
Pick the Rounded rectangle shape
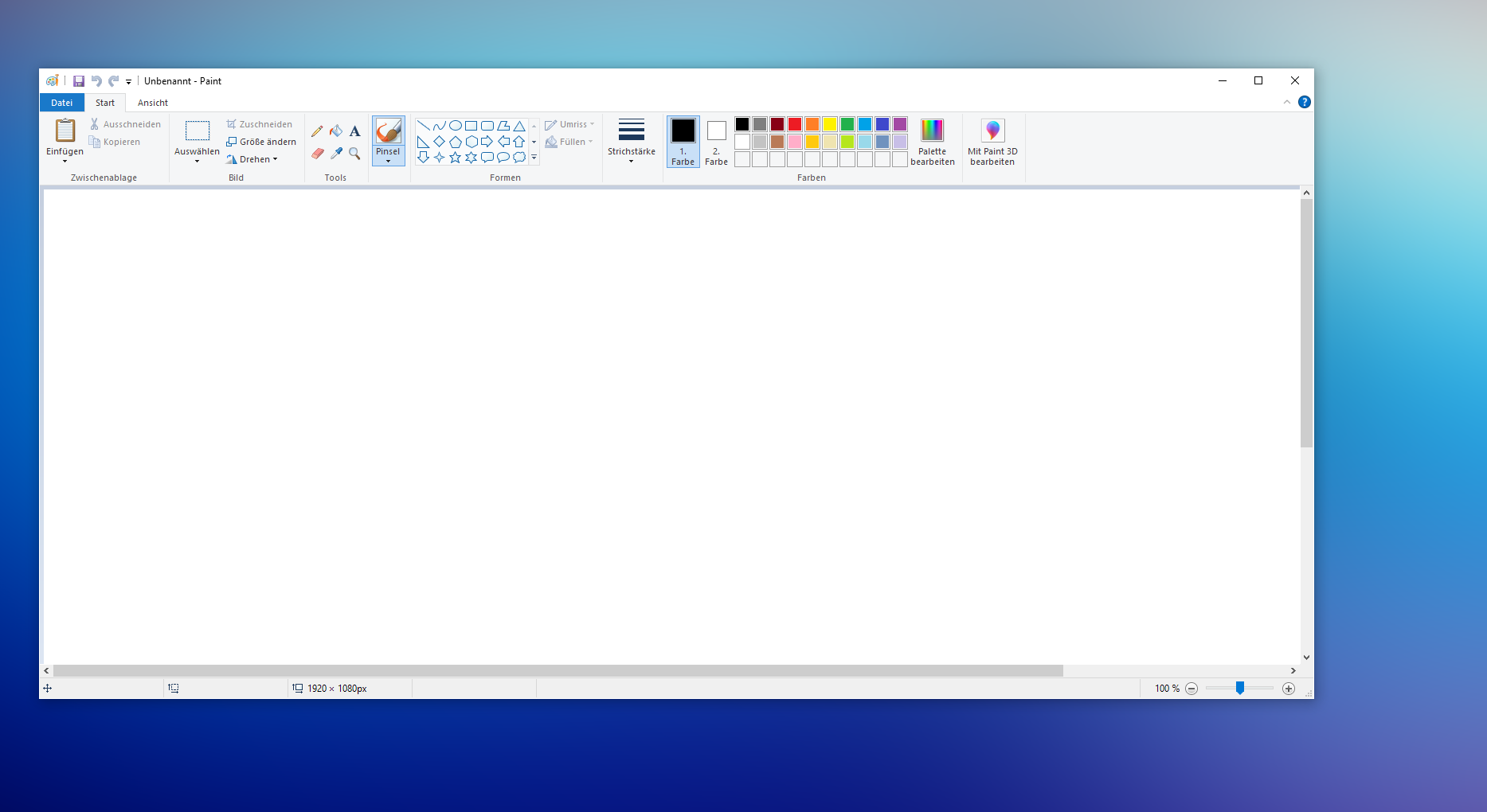point(487,126)
